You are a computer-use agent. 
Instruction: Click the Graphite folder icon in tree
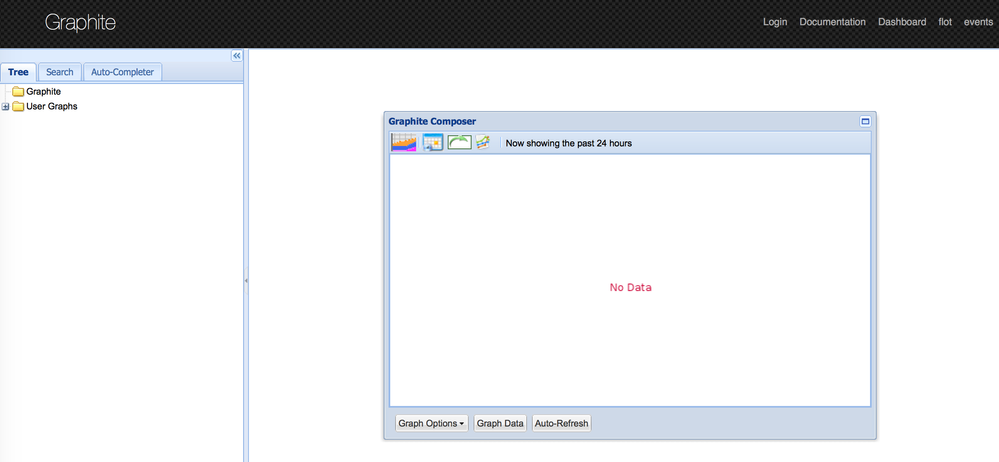18,92
